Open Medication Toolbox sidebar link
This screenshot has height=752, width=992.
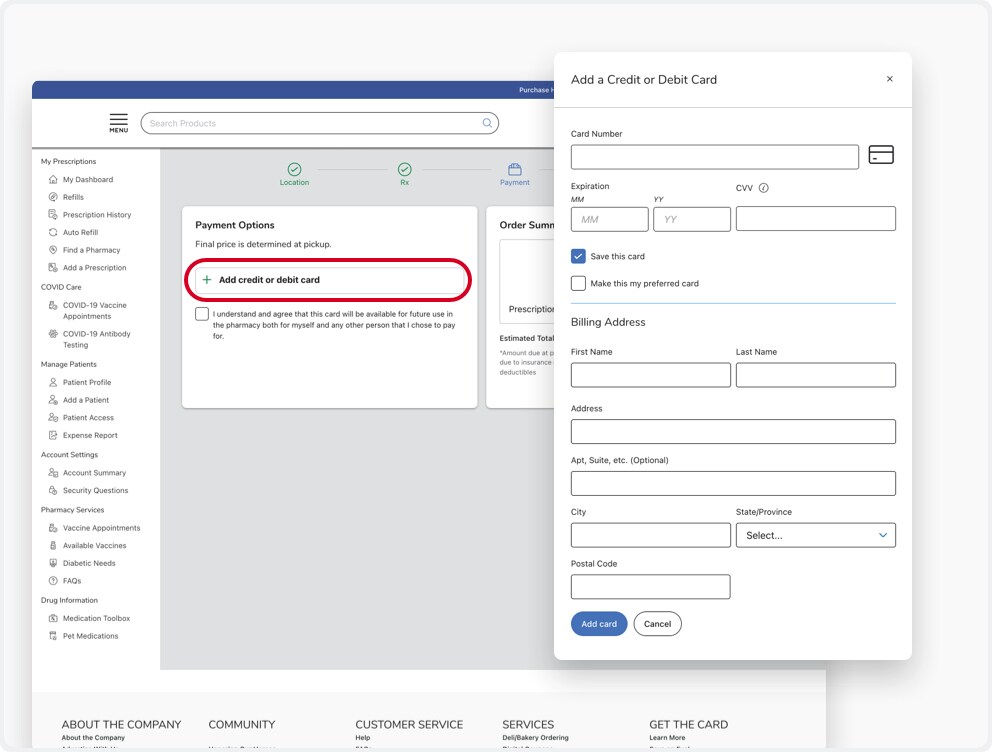[96, 619]
